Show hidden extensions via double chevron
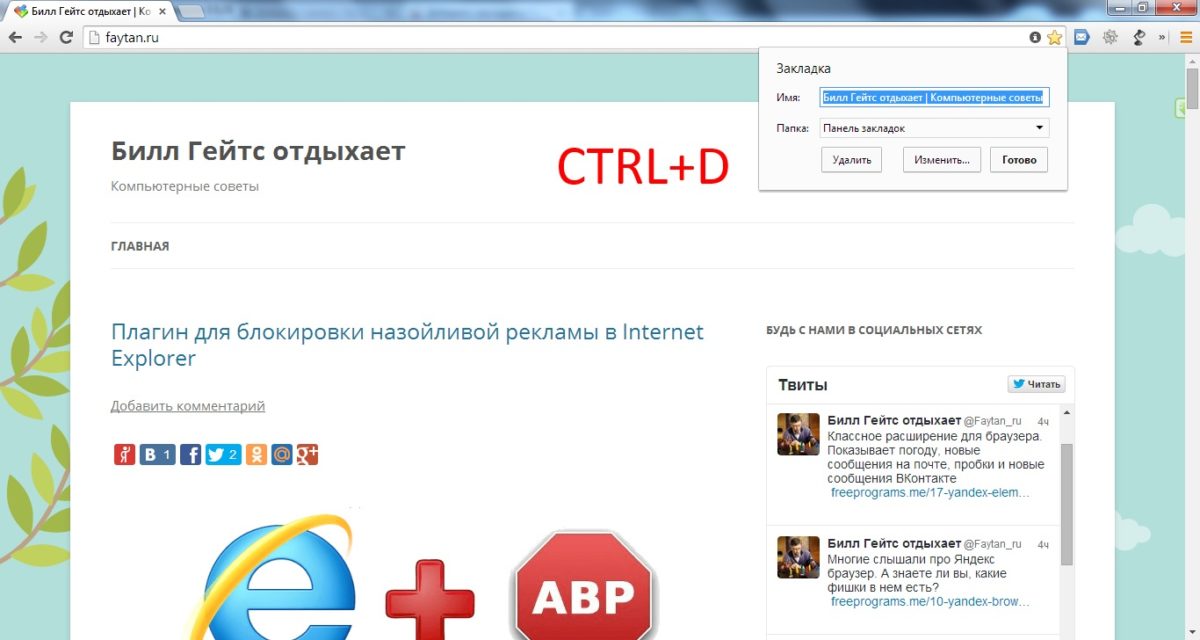This screenshot has height=640, width=1200. pos(1163,37)
